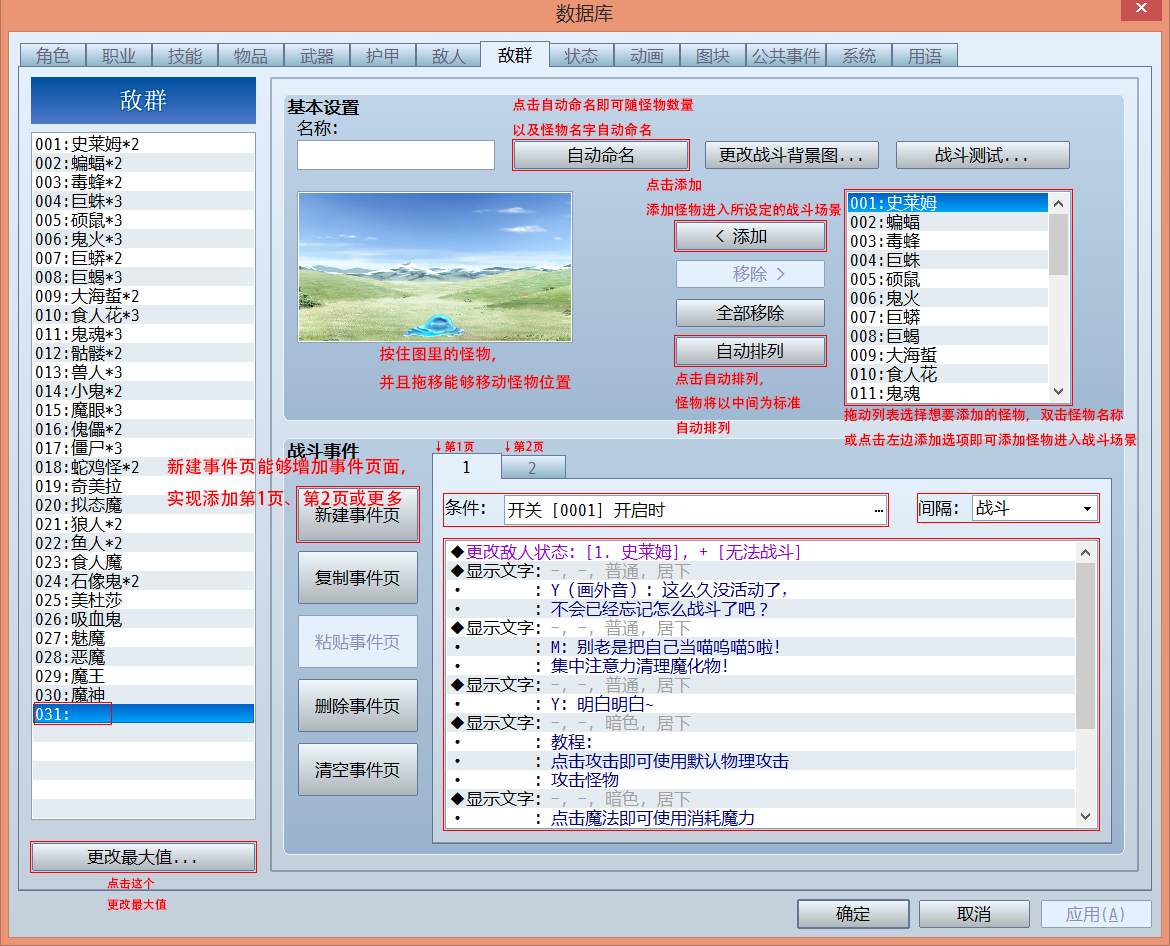The height and width of the screenshot is (946, 1170).
Task: Switch to the 角色 tab
Action: coord(52,56)
